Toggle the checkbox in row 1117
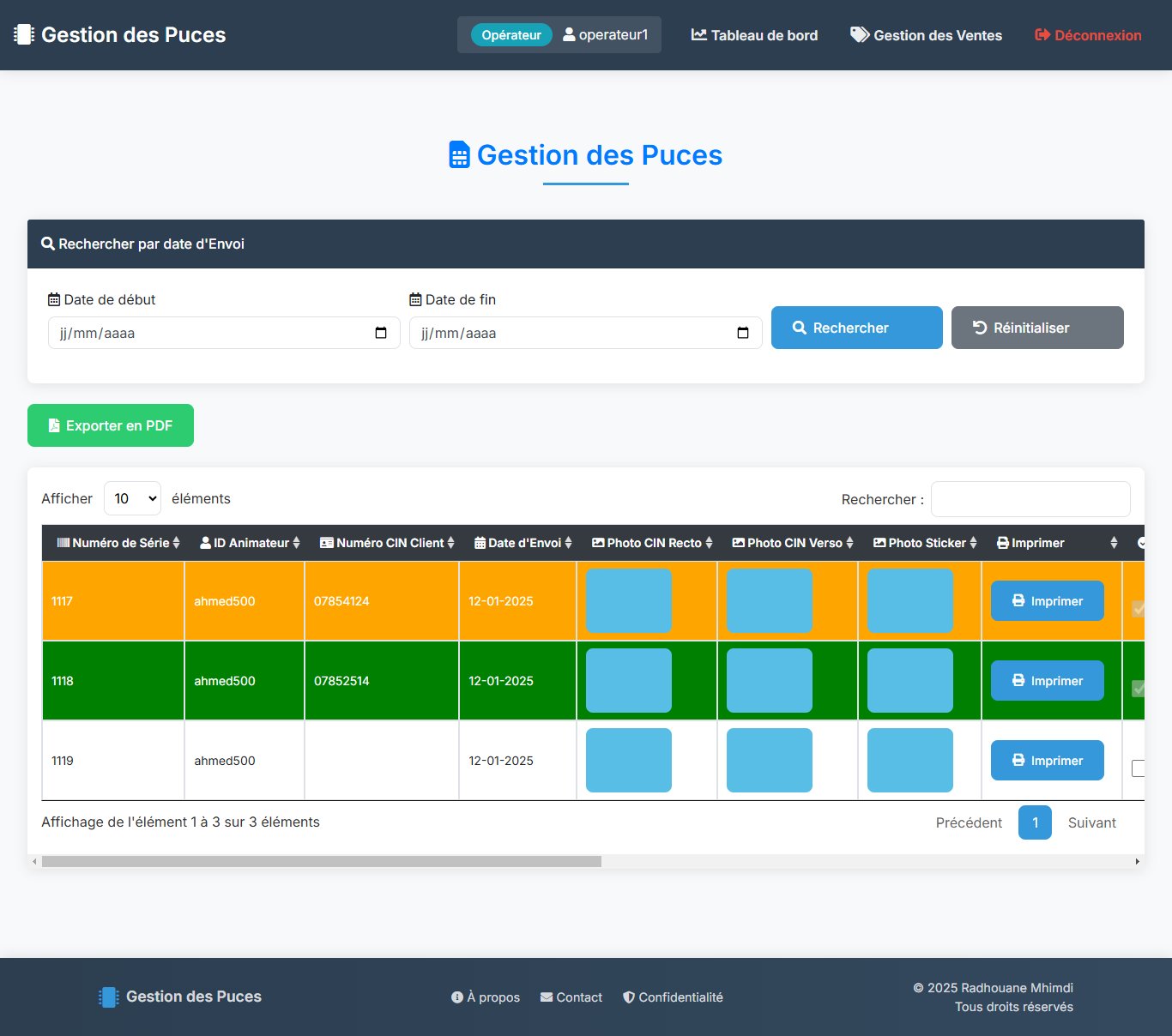Image resolution: width=1172 pixels, height=1036 pixels. [x=1138, y=609]
